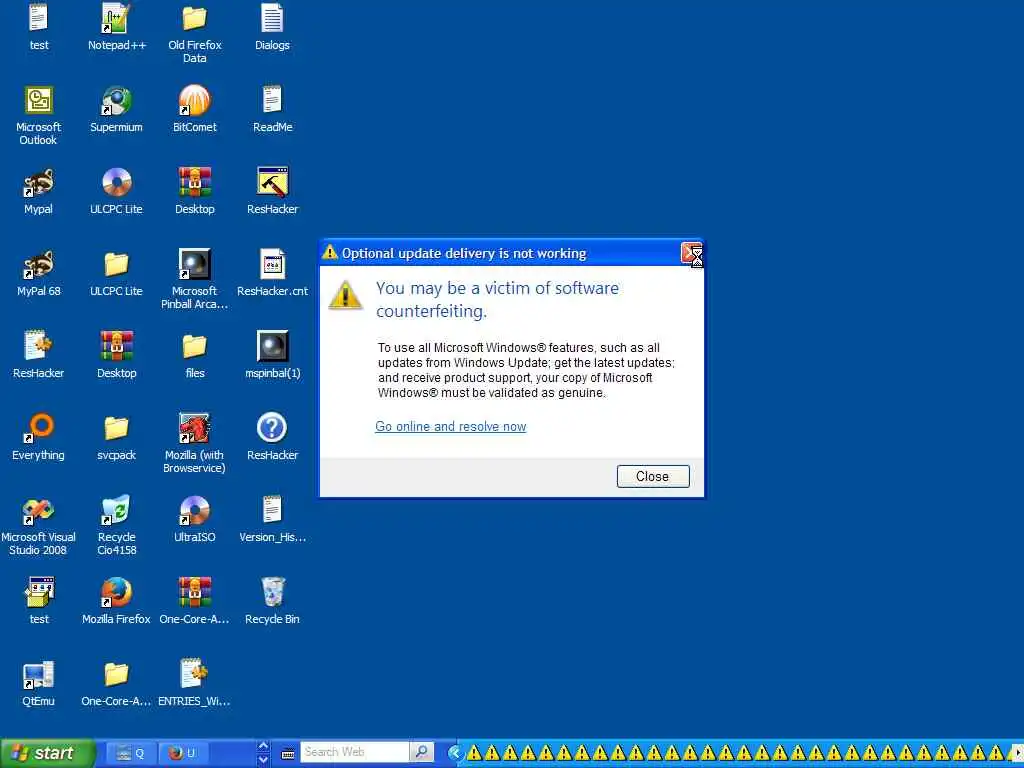The image size is (1024, 768).
Task: Switch to the Q taskbar window
Action: (131, 753)
